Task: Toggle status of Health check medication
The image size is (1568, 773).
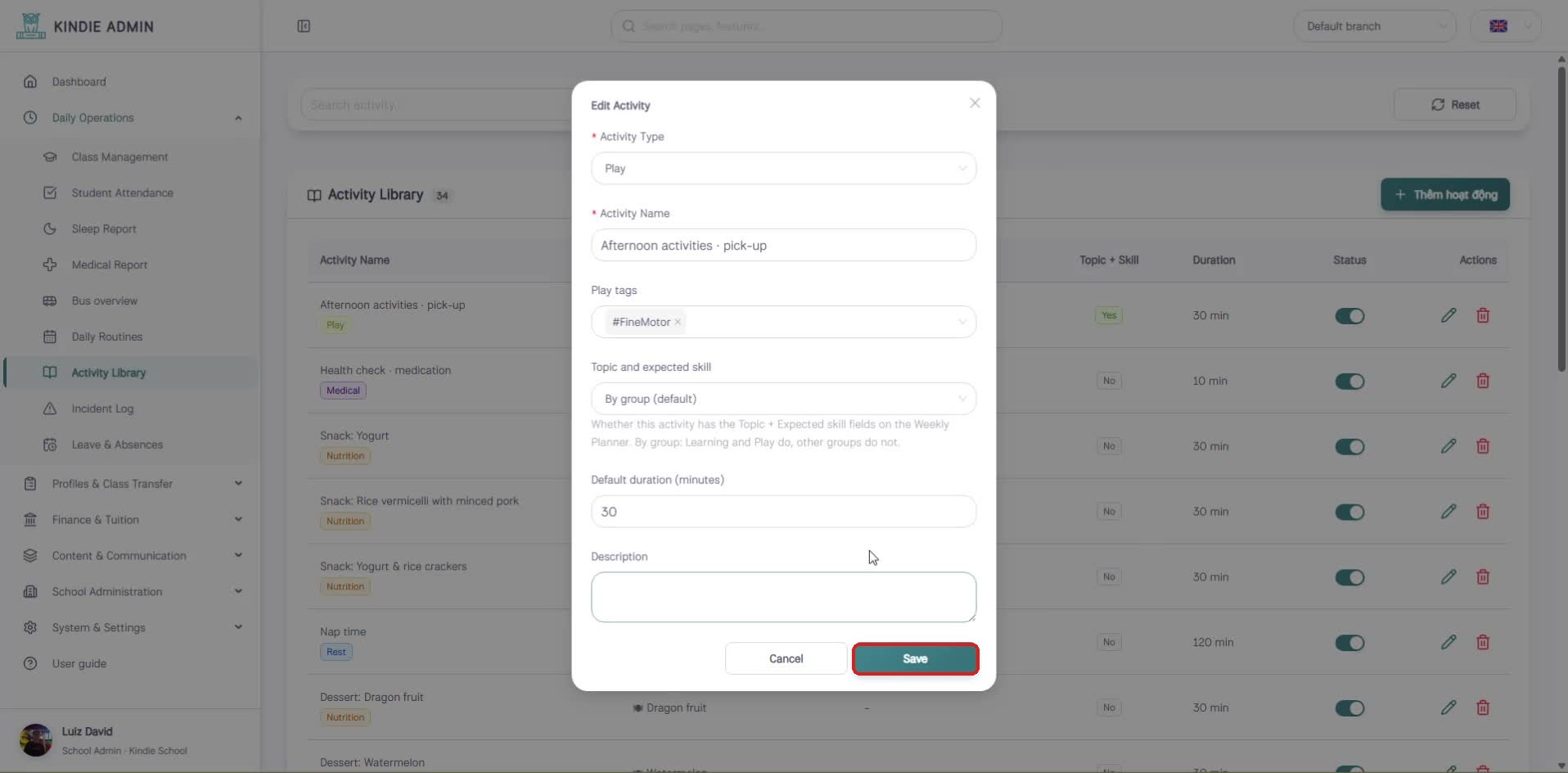Action: (1349, 382)
